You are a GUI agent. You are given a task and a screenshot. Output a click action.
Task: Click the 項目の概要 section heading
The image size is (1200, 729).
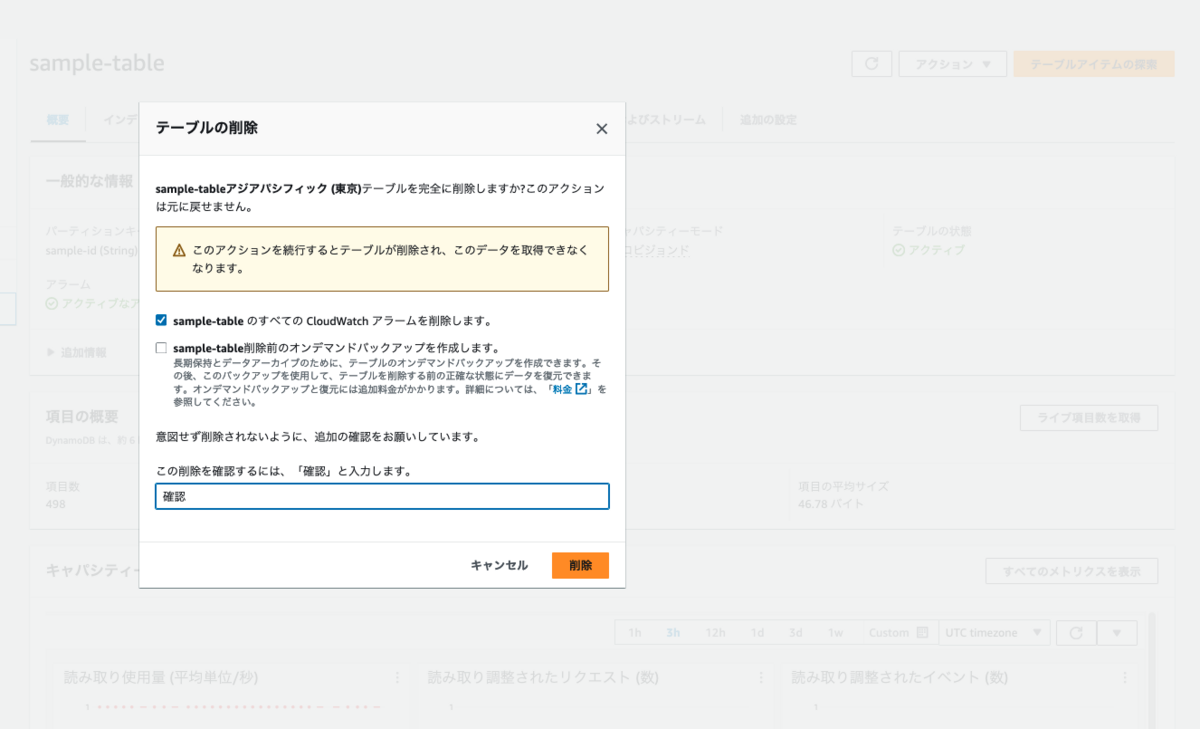pos(82,416)
